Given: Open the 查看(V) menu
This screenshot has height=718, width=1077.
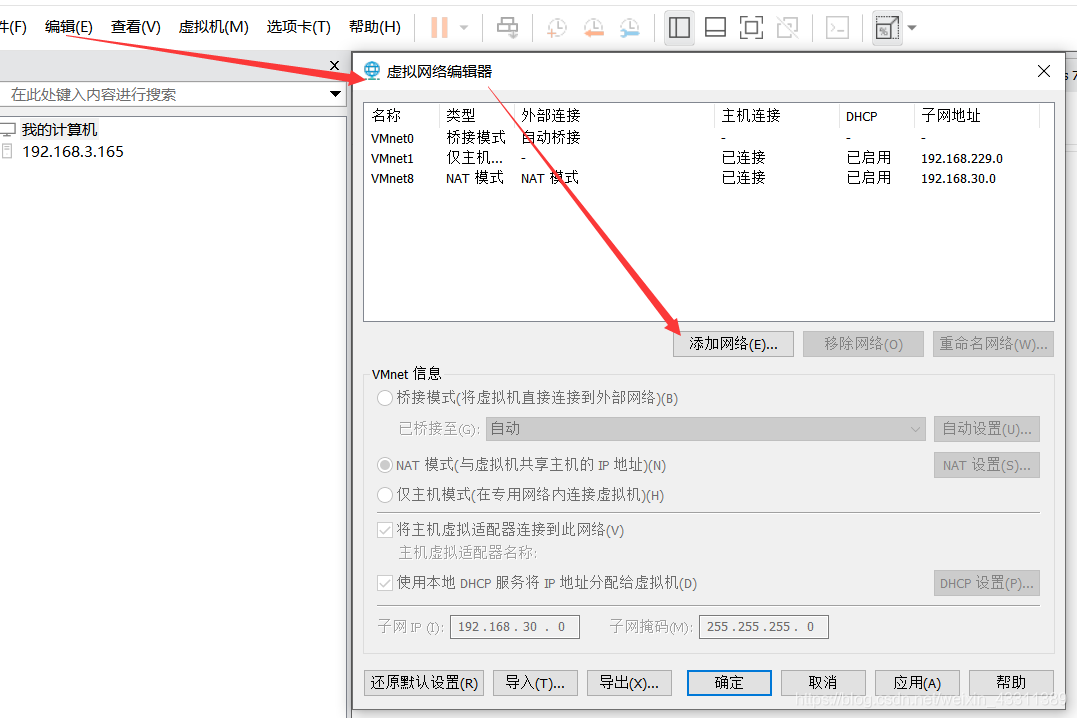Looking at the screenshot, I should (x=136, y=27).
